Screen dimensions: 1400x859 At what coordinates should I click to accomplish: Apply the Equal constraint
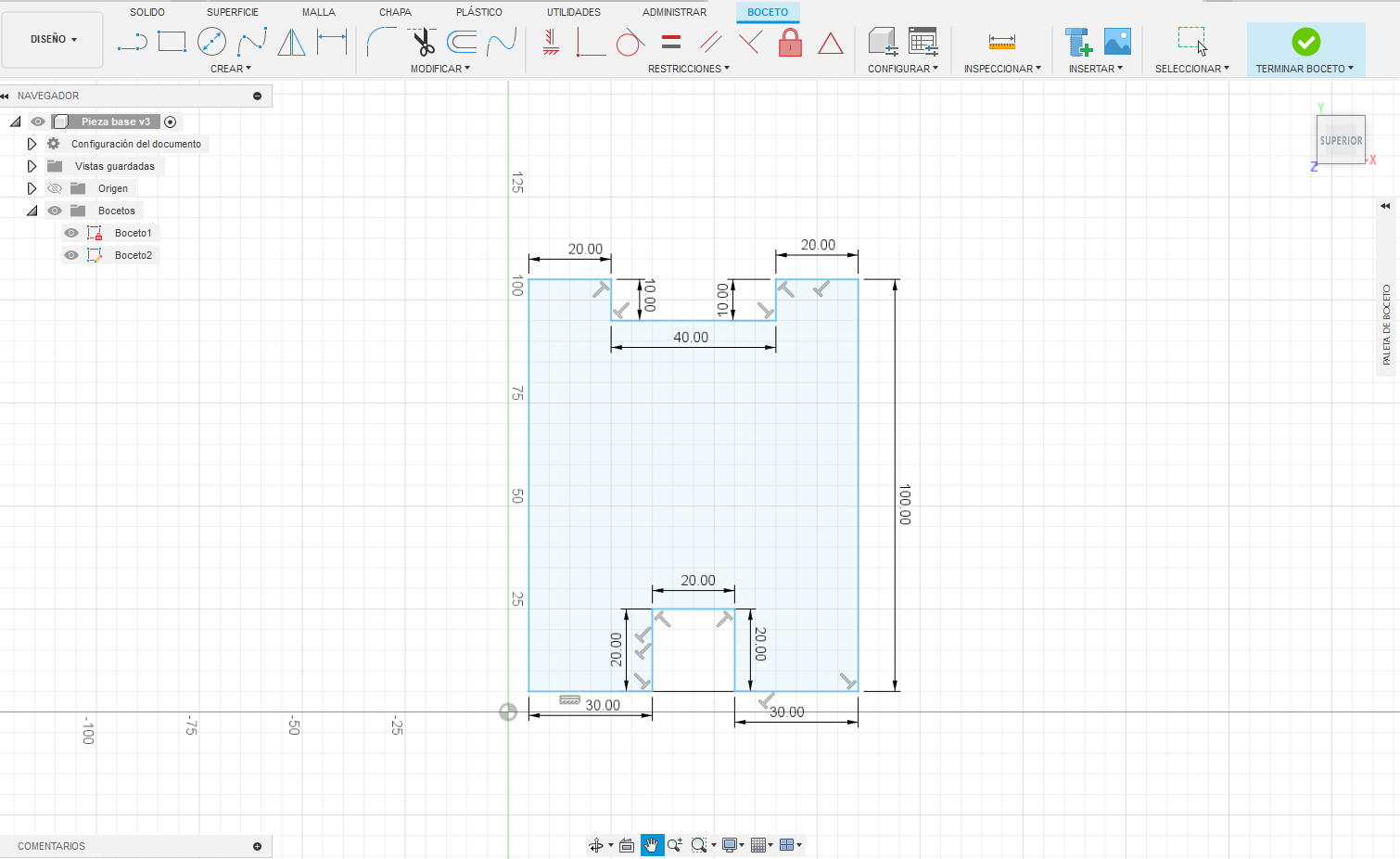tap(671, 42)
